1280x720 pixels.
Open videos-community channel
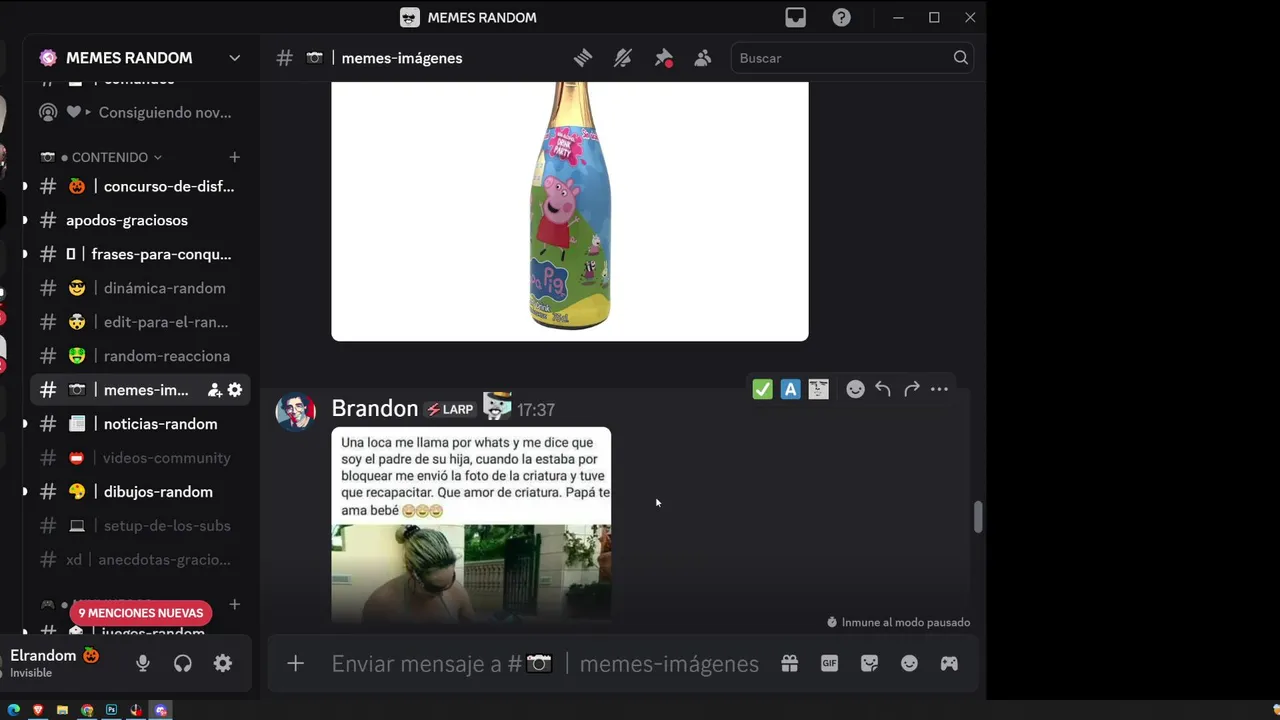tap(140, 458)
